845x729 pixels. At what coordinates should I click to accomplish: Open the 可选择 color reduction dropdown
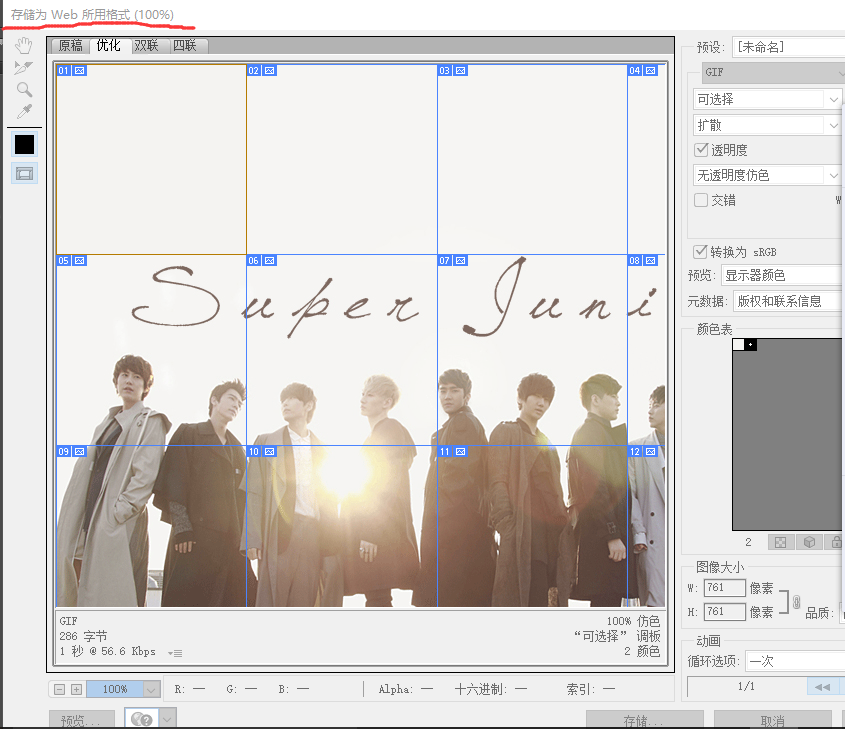click(x=767, y=99)
